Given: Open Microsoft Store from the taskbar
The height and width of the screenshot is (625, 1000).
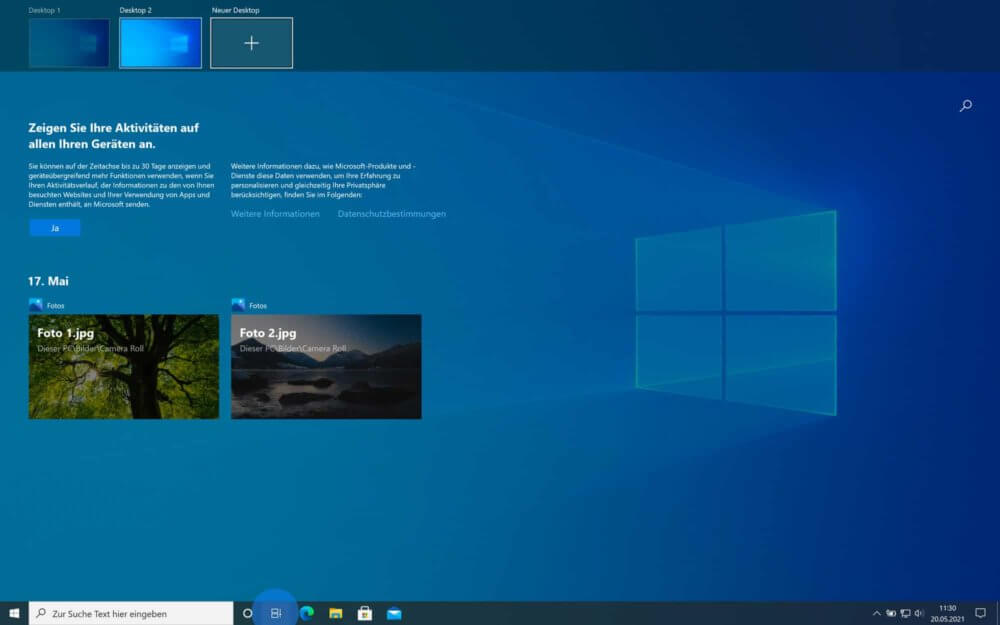Looking at the screenshot, I should [365, 614].
